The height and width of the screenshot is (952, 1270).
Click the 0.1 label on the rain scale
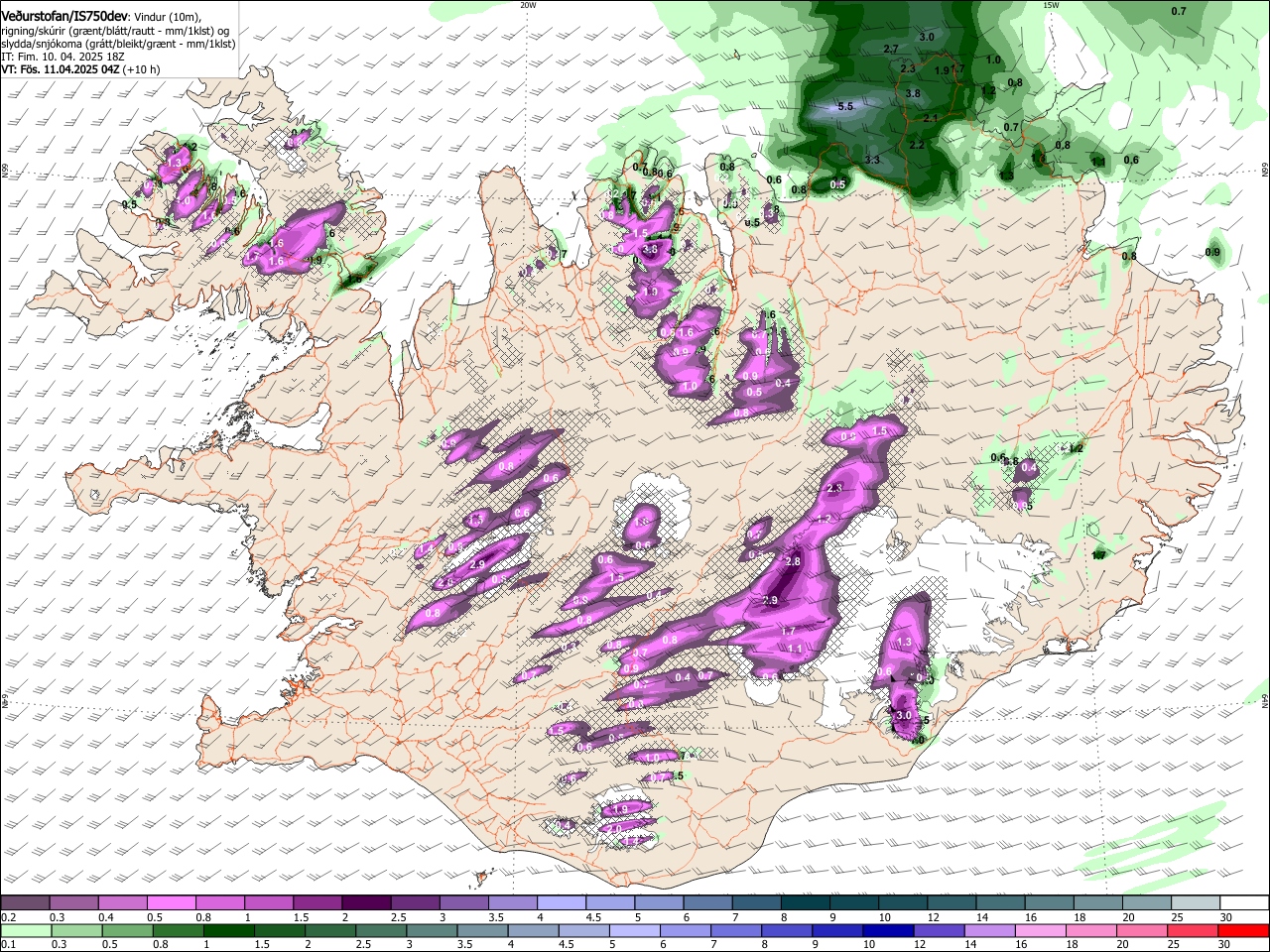pos(7,944)
